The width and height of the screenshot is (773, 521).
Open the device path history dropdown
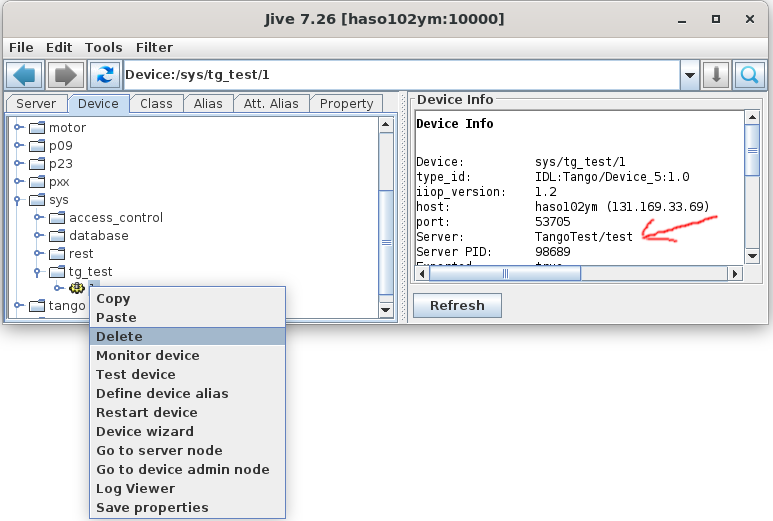(x=690, y=75)
